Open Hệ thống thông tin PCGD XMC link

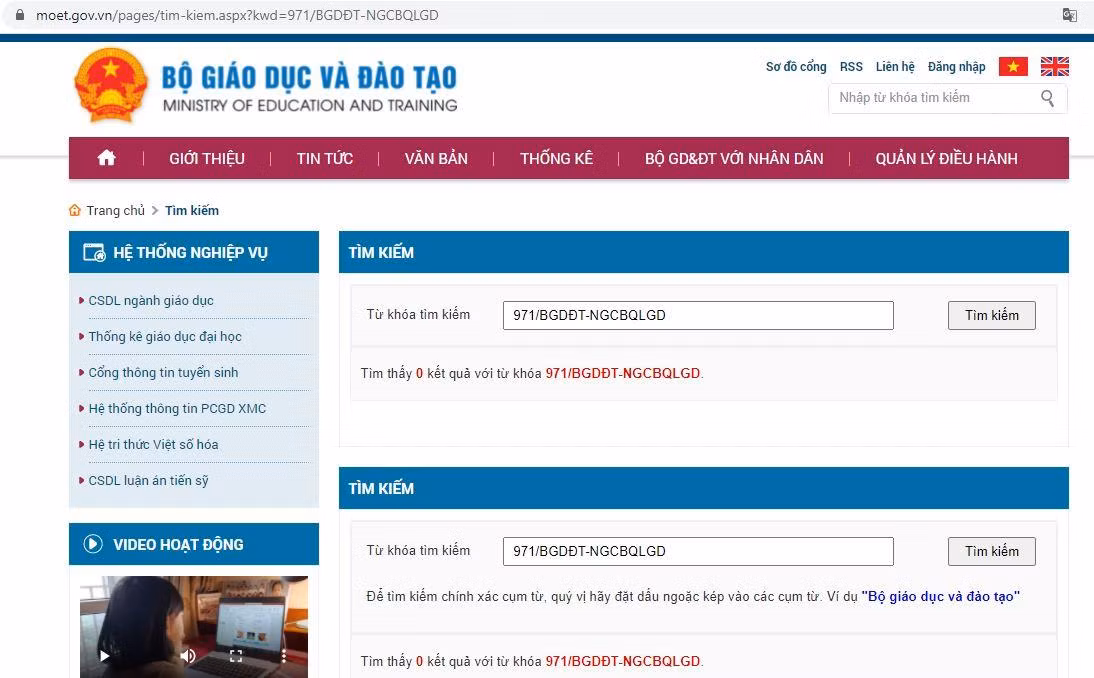click(x=177, y=409)
